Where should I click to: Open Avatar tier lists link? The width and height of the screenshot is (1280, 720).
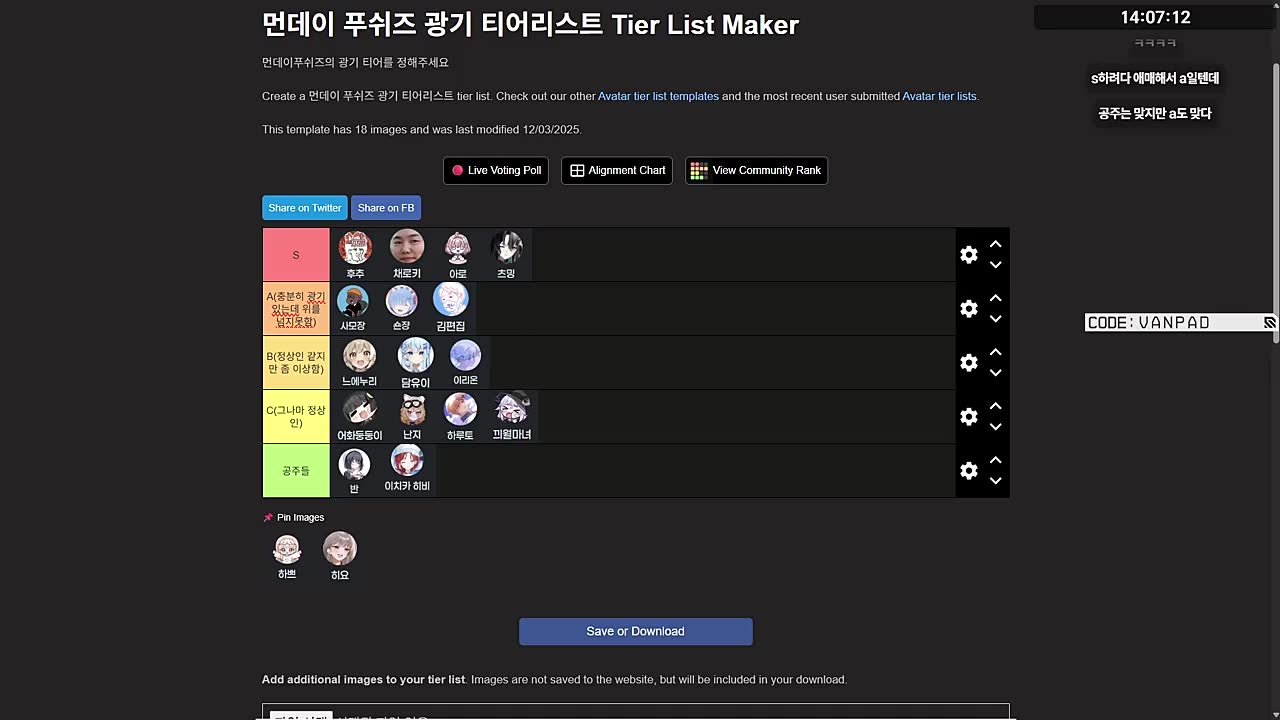[939, 97]
